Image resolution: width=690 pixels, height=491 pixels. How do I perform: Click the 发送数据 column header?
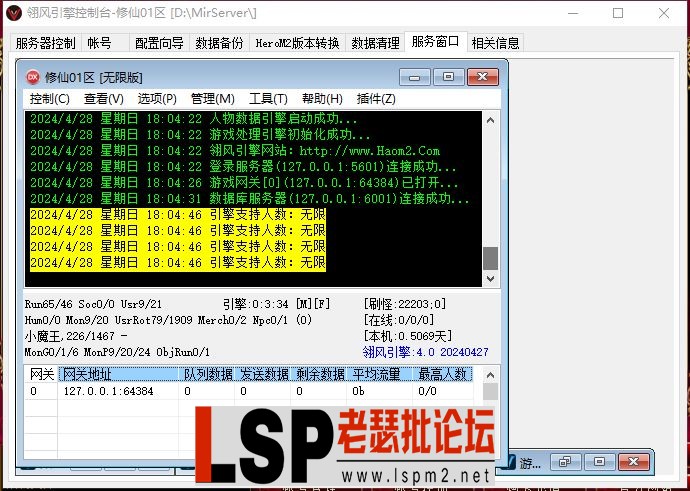(264, 374)
